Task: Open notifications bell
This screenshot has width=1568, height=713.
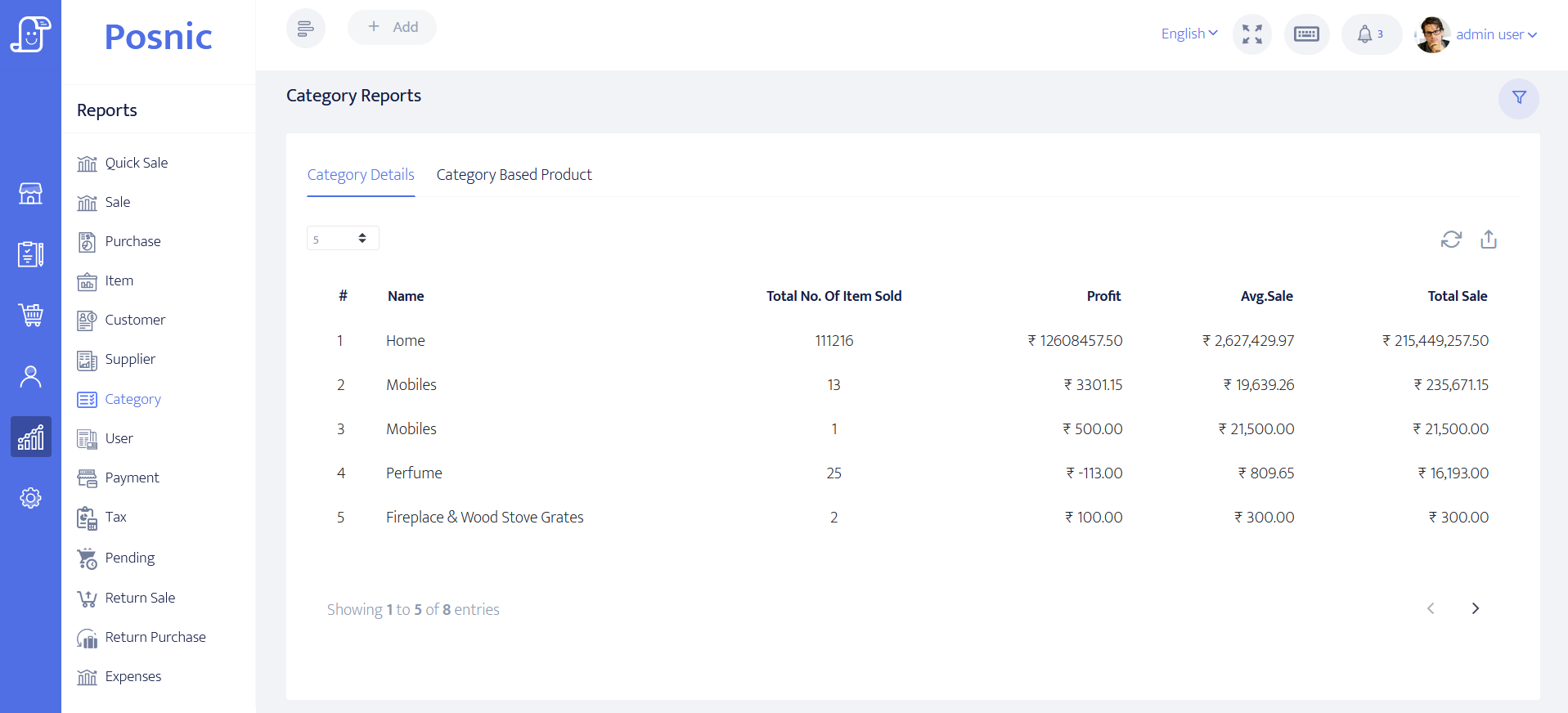Action: click(1370, 34)
